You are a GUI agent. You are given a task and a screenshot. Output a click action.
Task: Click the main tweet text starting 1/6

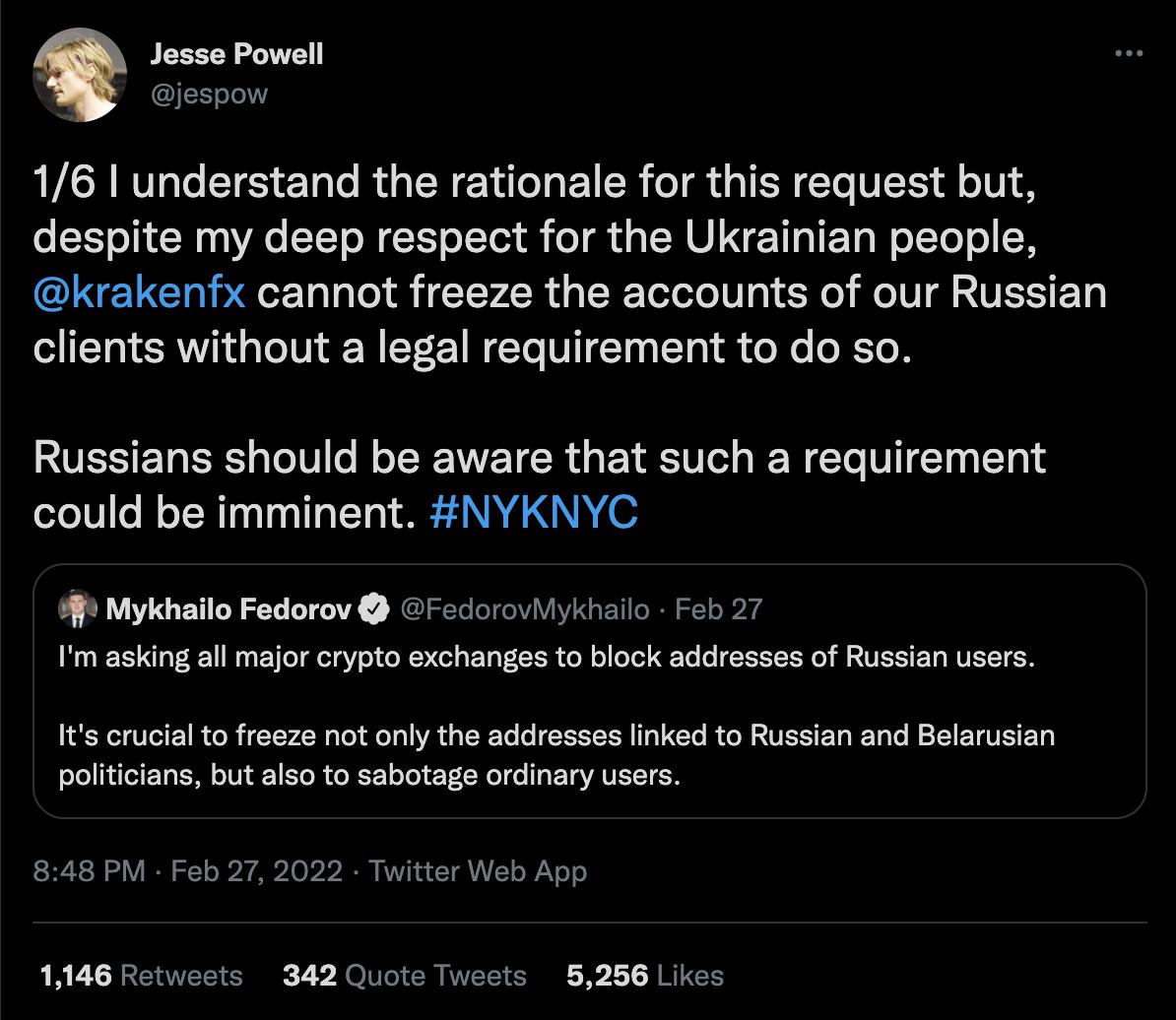click(532, 183)
